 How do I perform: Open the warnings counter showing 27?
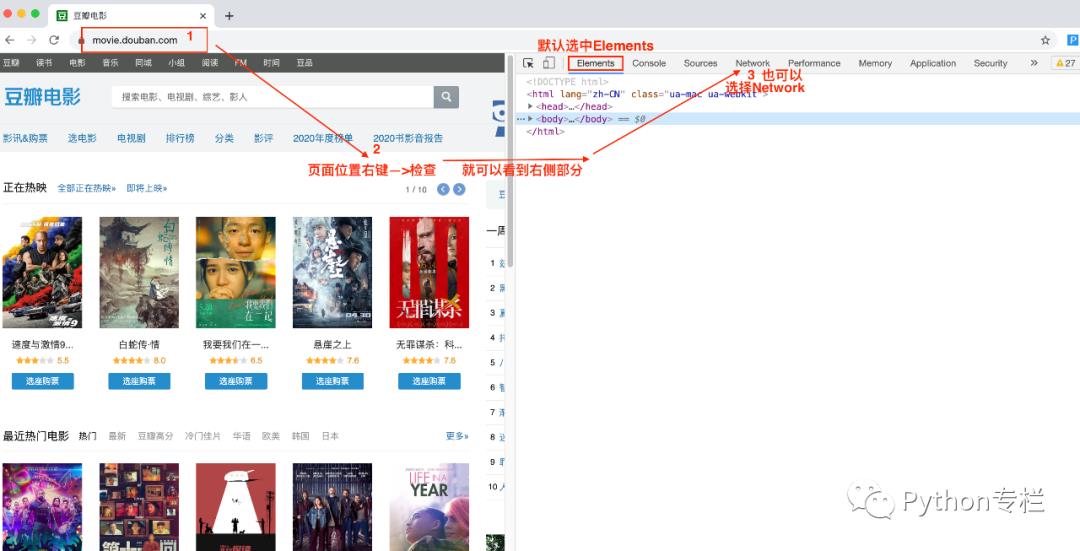tap(1065, 63)
